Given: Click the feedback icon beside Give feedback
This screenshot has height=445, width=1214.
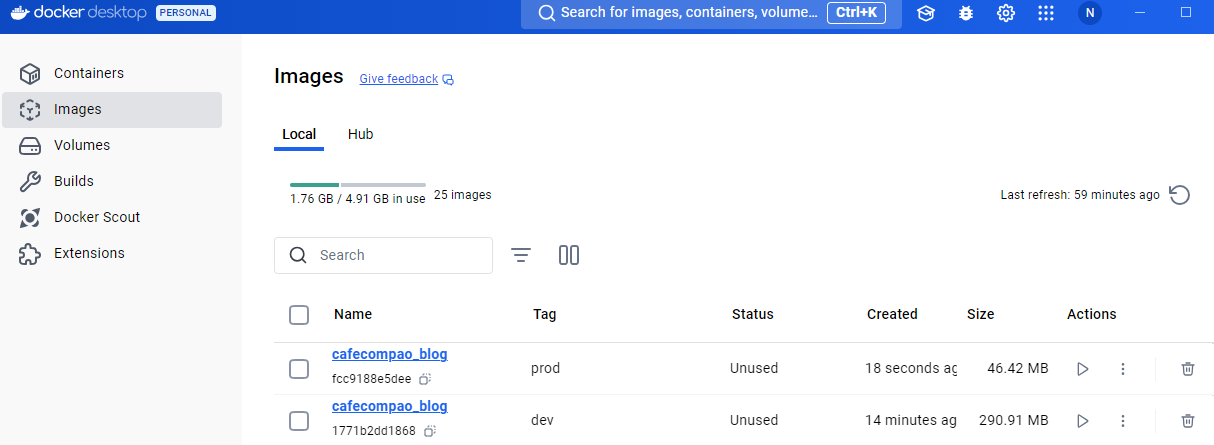Looking at the screenshot, I should [448, 79].
